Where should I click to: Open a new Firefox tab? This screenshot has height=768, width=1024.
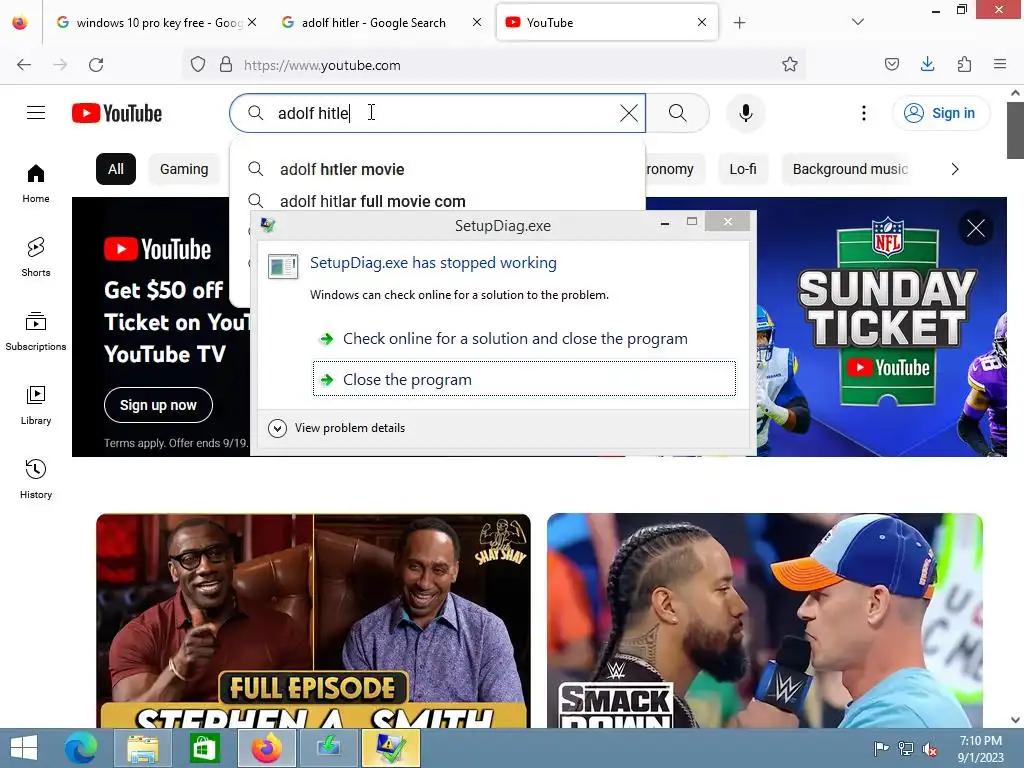[739, 23]
